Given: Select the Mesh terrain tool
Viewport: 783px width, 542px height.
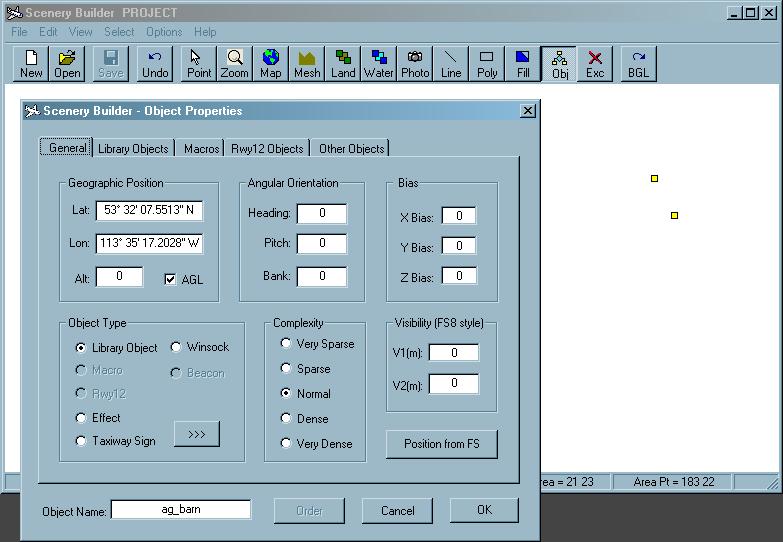Looking at the screenshot, I should pyautogui.click(x=307, y=64).
